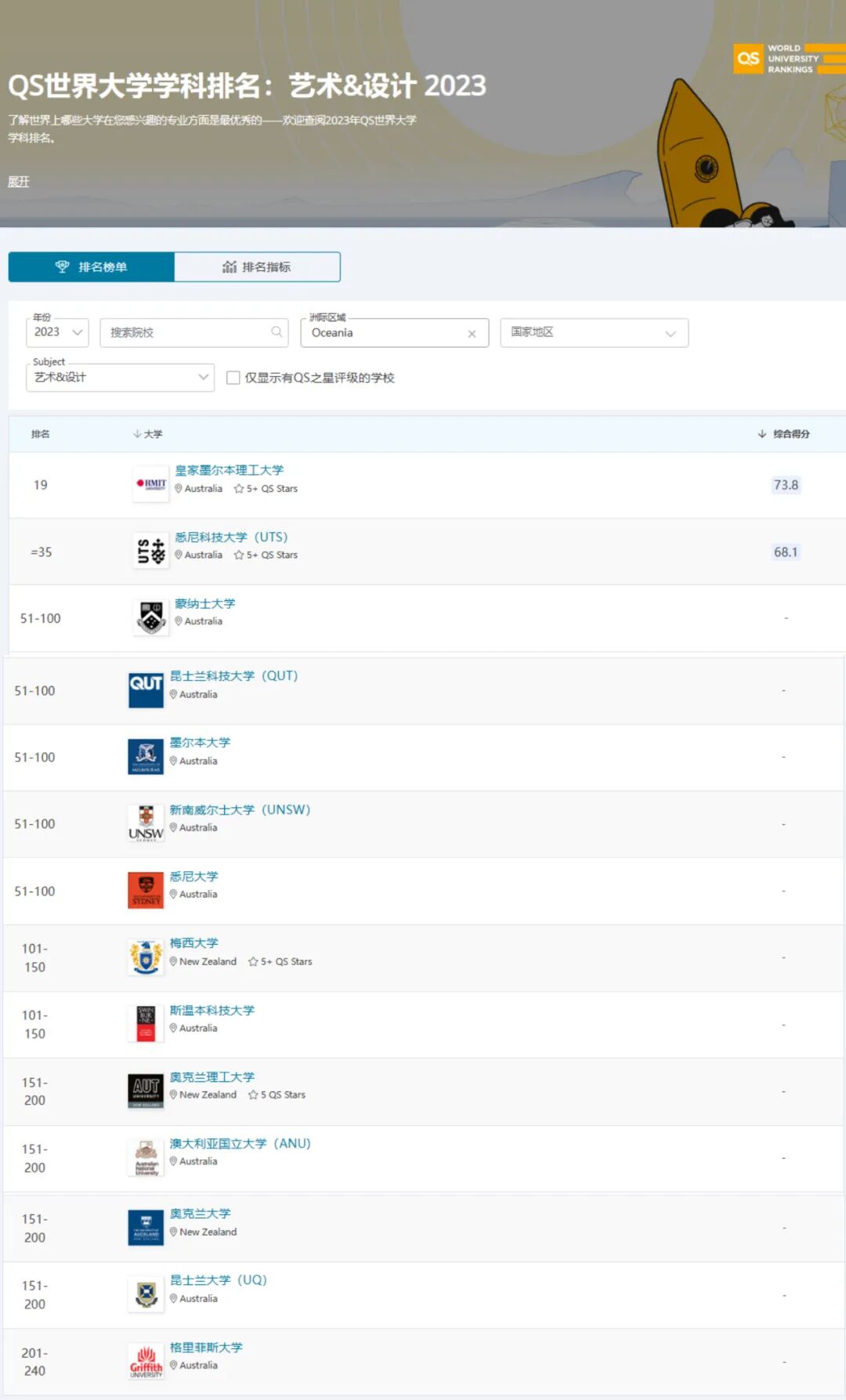Sort by the 综合得分 column header

(x=784, y=434)
